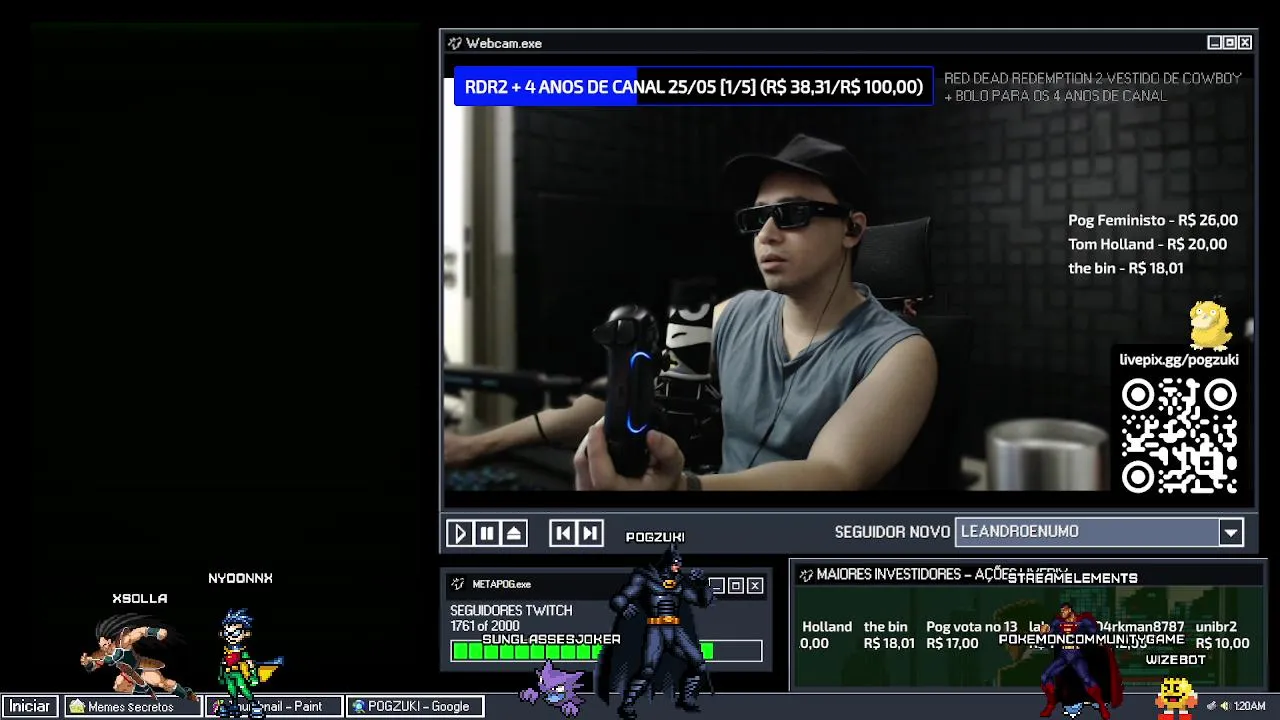Click the Pac-Man sprite labeled WIZEBOT
This screenshot has height=720, width=1280.
(x=1176, y=696)
